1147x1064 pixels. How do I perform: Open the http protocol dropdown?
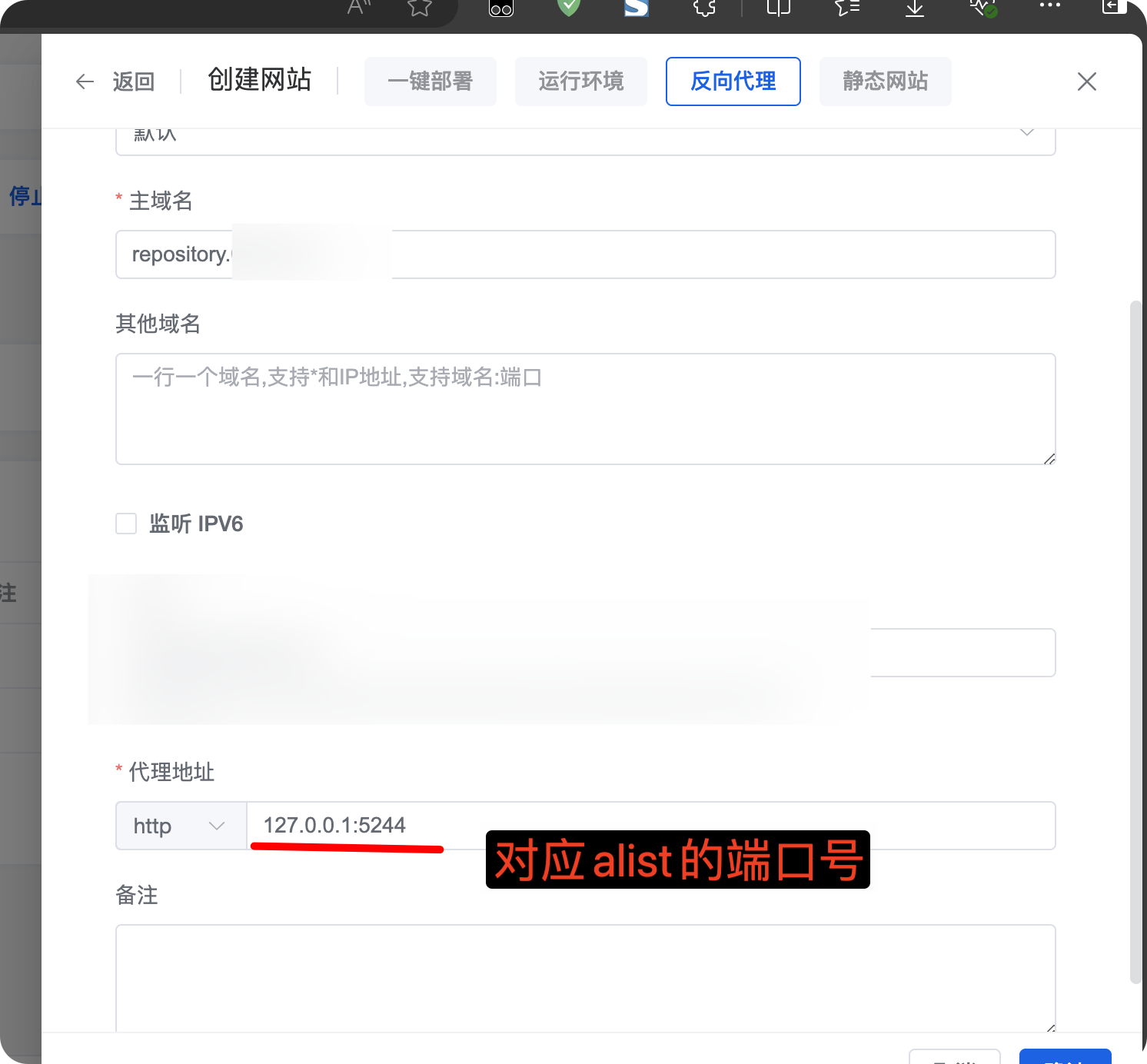tap(181, 826)
